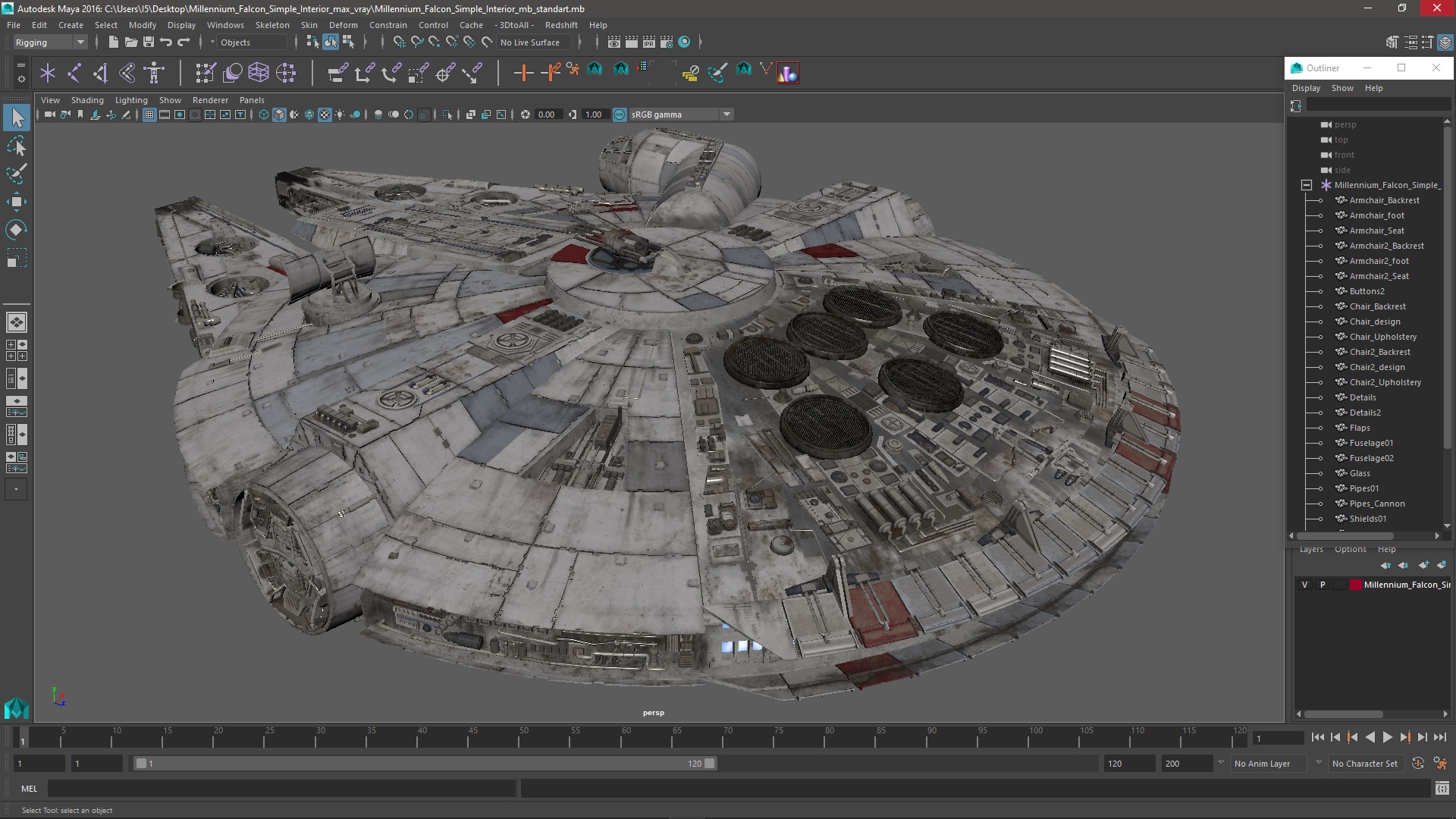Click frame 60 on the timeline

(x=626, y=737)
